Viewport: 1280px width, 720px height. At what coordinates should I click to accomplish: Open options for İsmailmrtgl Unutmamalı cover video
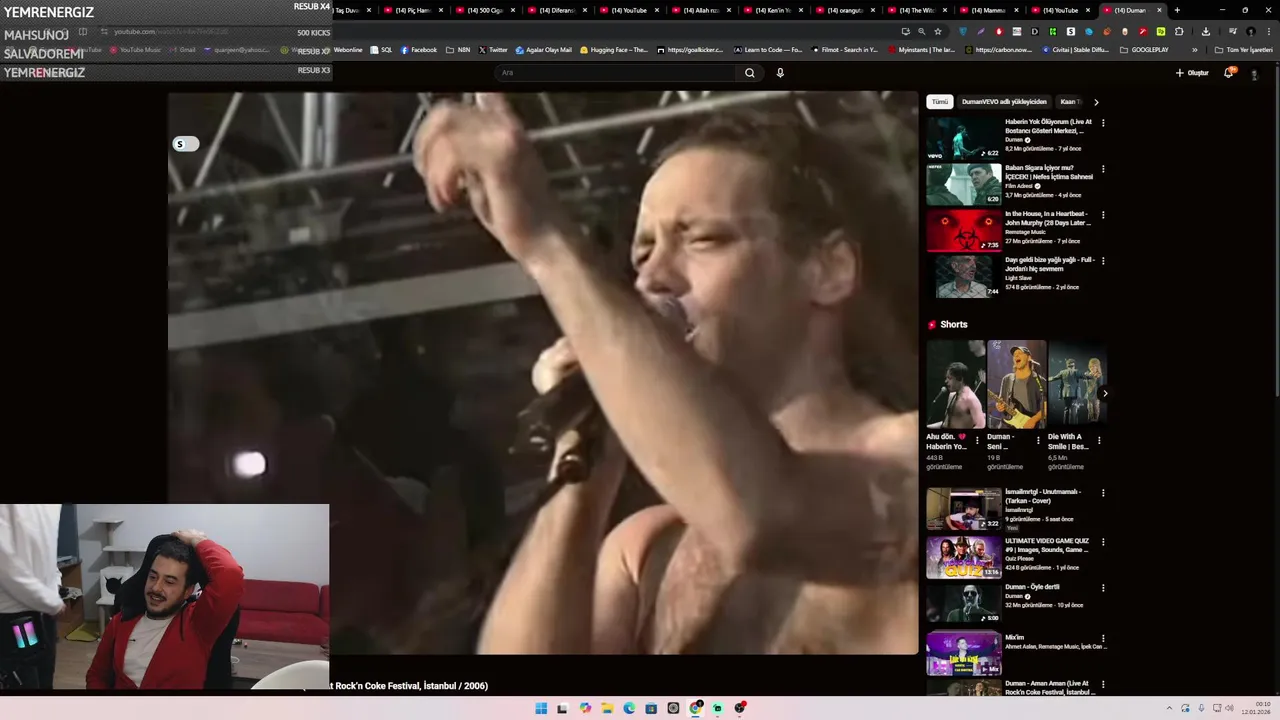pyautogui.click(x=1103, y=493)
